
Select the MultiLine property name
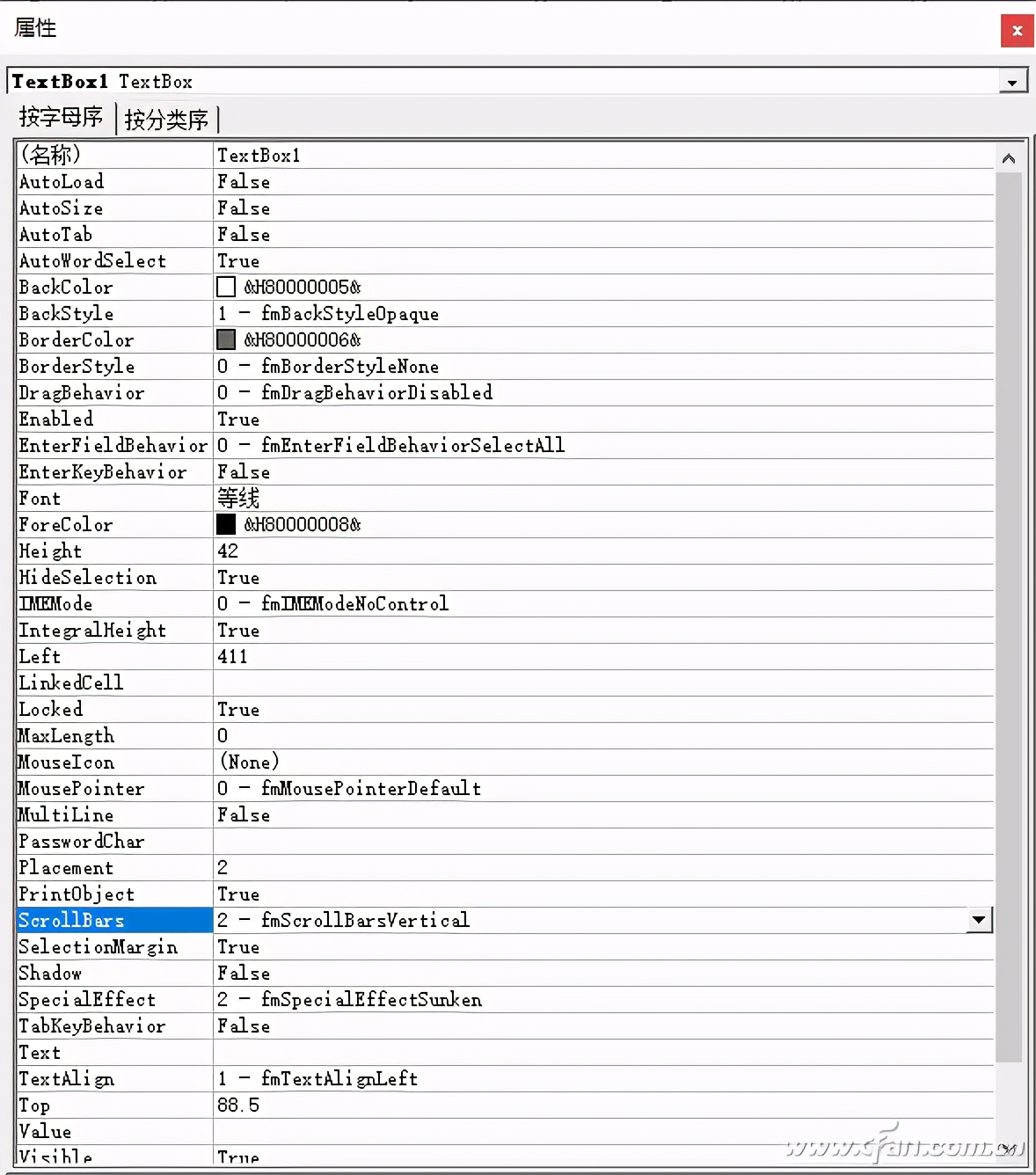[x=66, y=814]
